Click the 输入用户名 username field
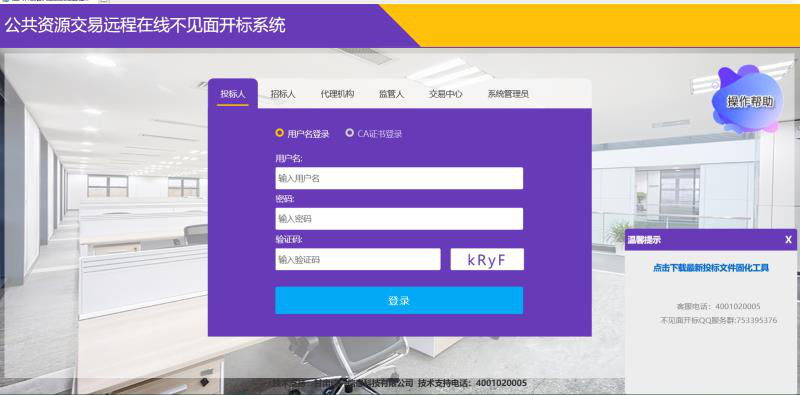This screenshot has height=395, width=800. [x=399, y=178]
